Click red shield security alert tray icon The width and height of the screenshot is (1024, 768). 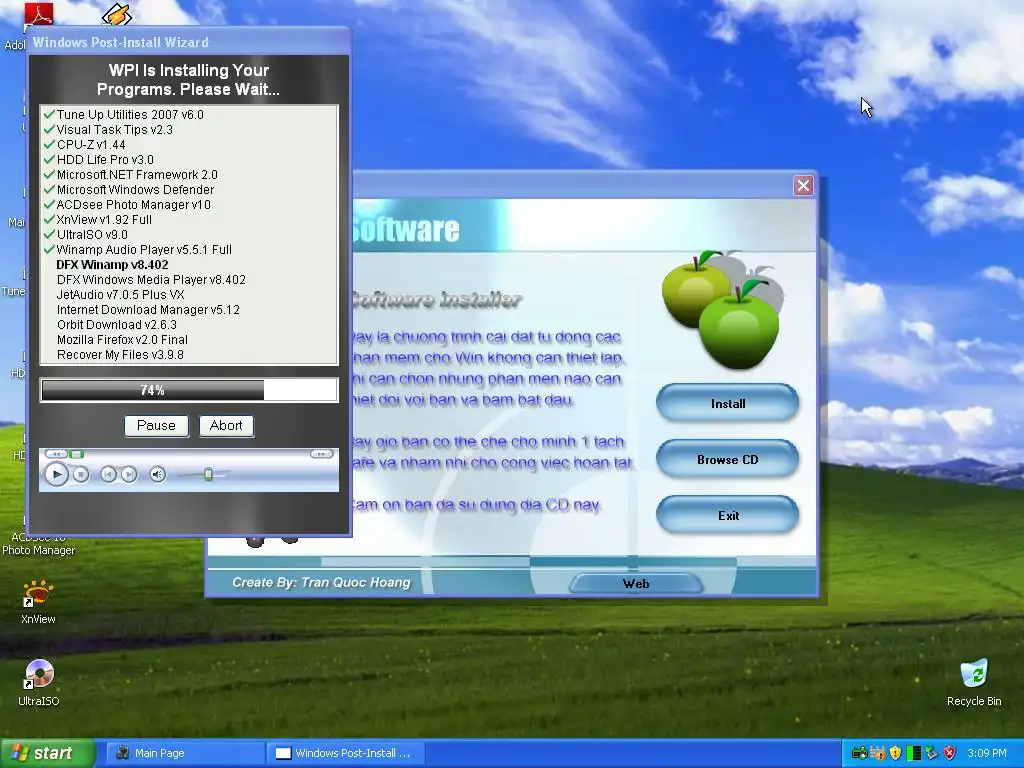[x=950, y=753]
